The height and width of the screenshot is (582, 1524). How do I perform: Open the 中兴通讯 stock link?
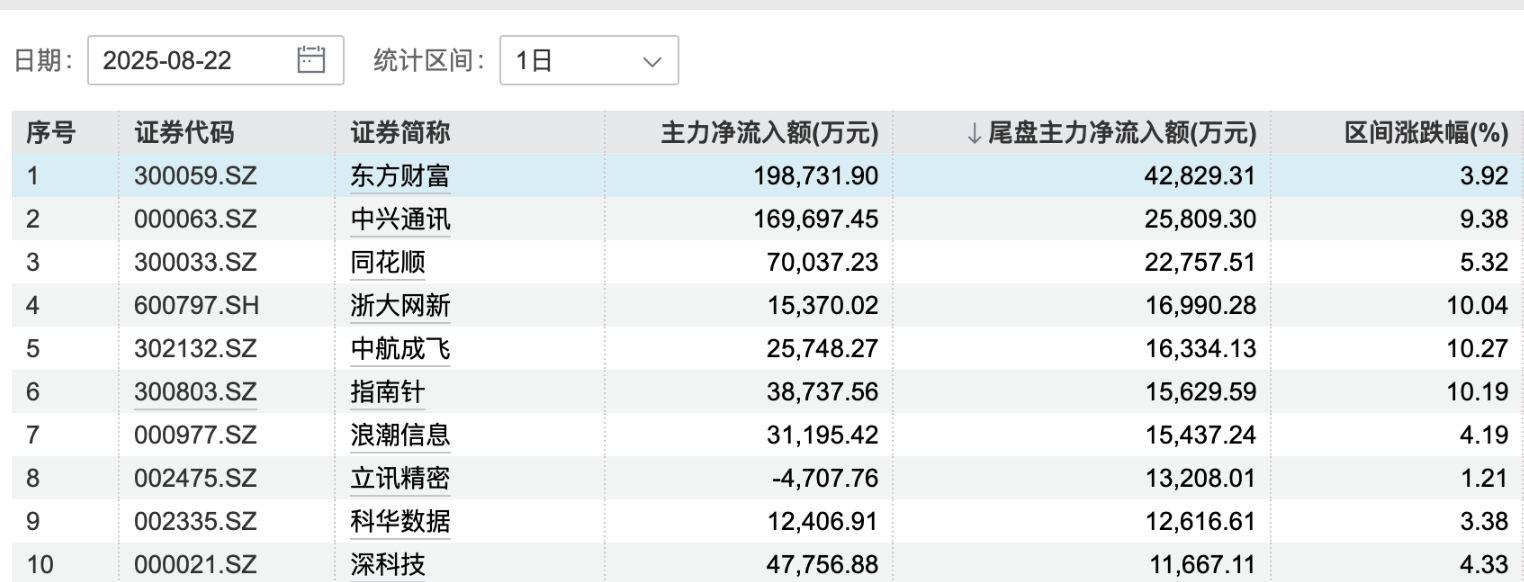pos(400,220)
